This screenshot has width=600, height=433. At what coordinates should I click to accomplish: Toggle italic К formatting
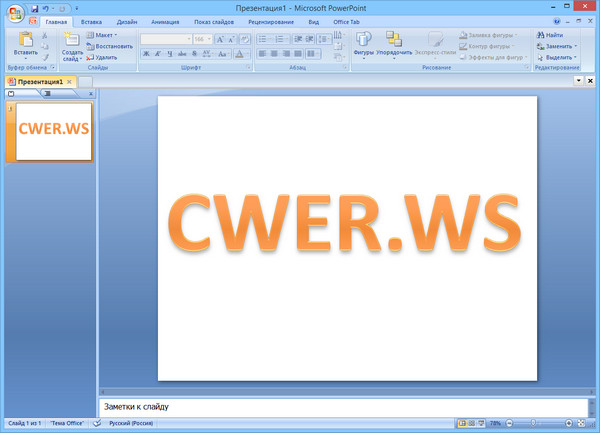tap(158, 54)
